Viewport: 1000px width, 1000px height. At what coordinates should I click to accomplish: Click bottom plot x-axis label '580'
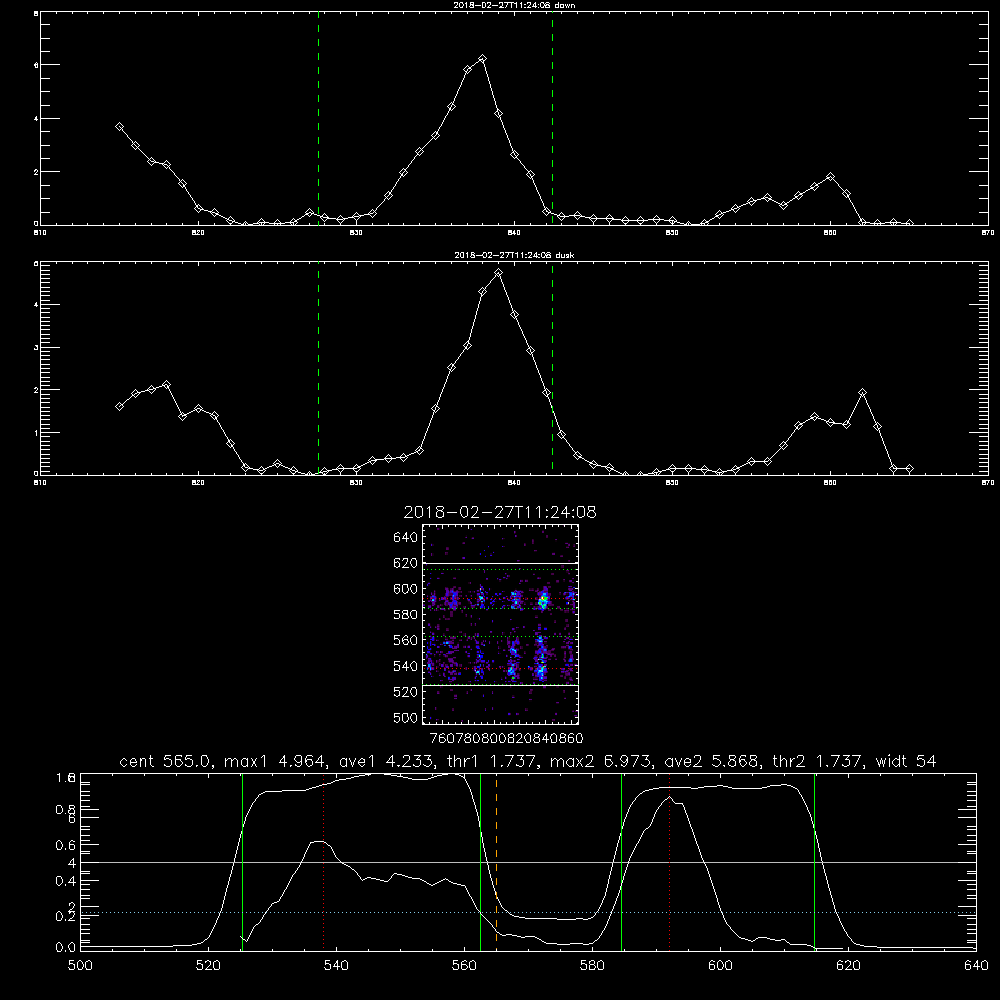(x=592, y=966)
